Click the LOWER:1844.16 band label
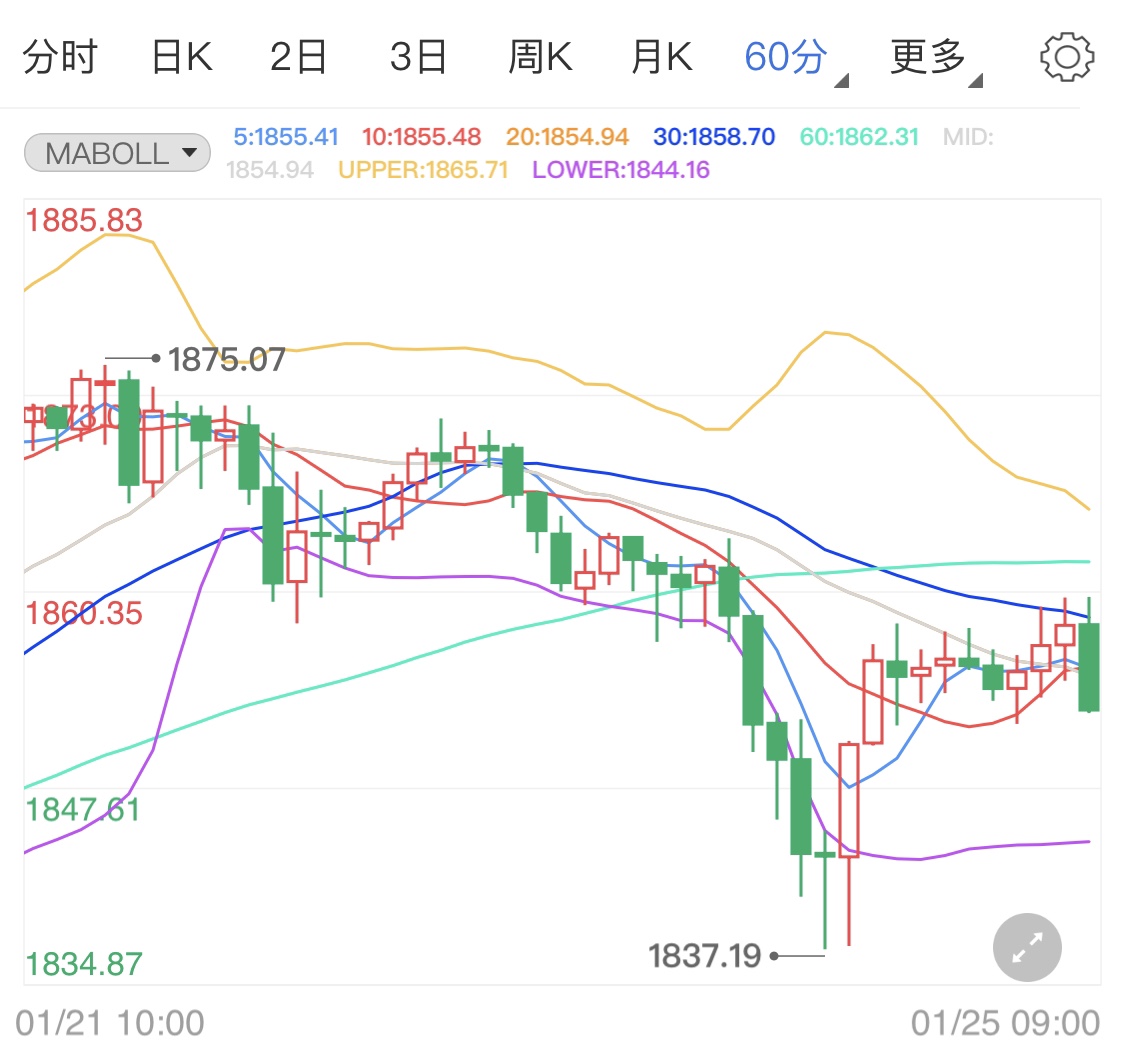1125x1062 pixels. [621, 170]
